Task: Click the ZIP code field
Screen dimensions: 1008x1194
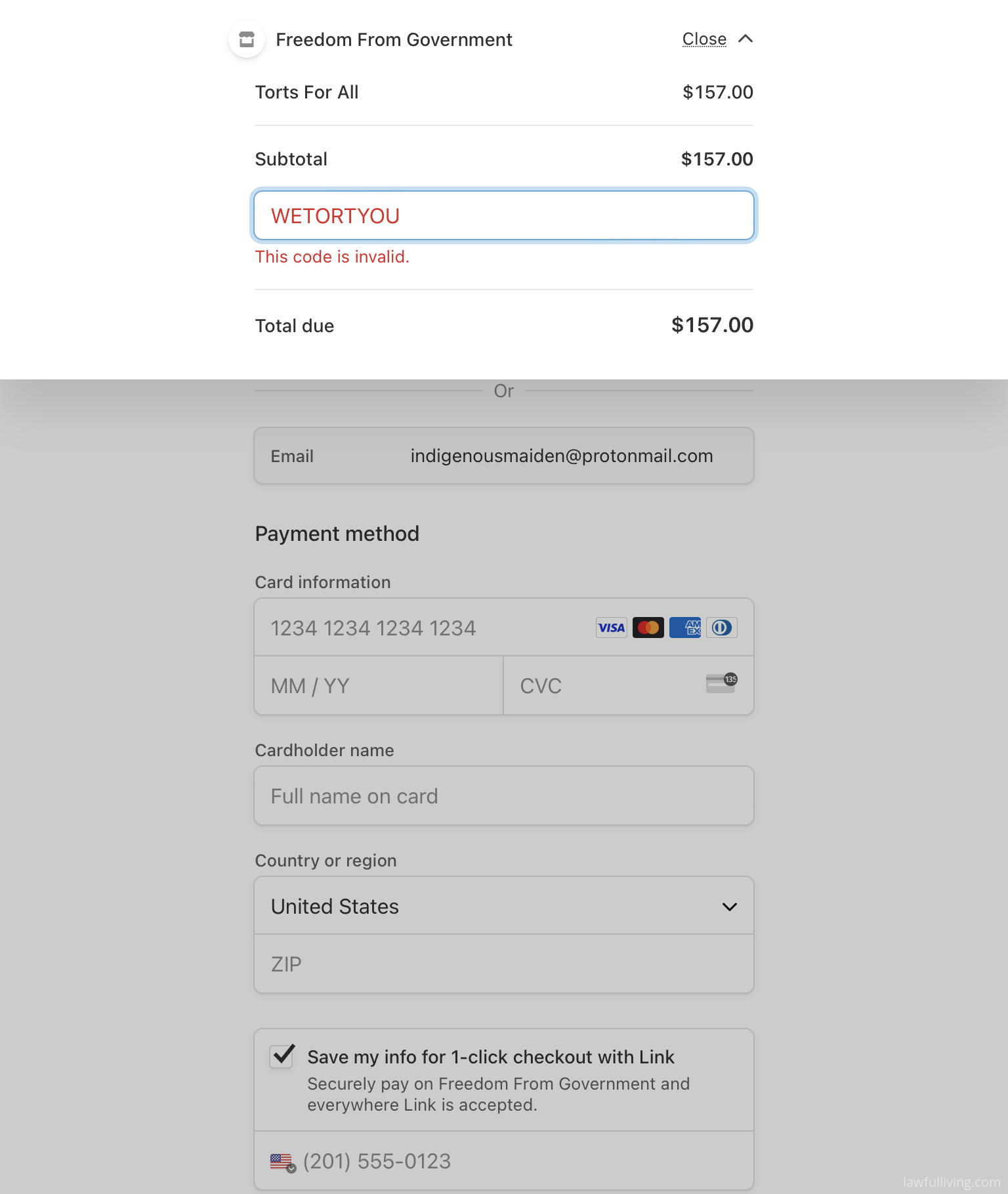Action: pyautogui.click(x=504, y=964)
